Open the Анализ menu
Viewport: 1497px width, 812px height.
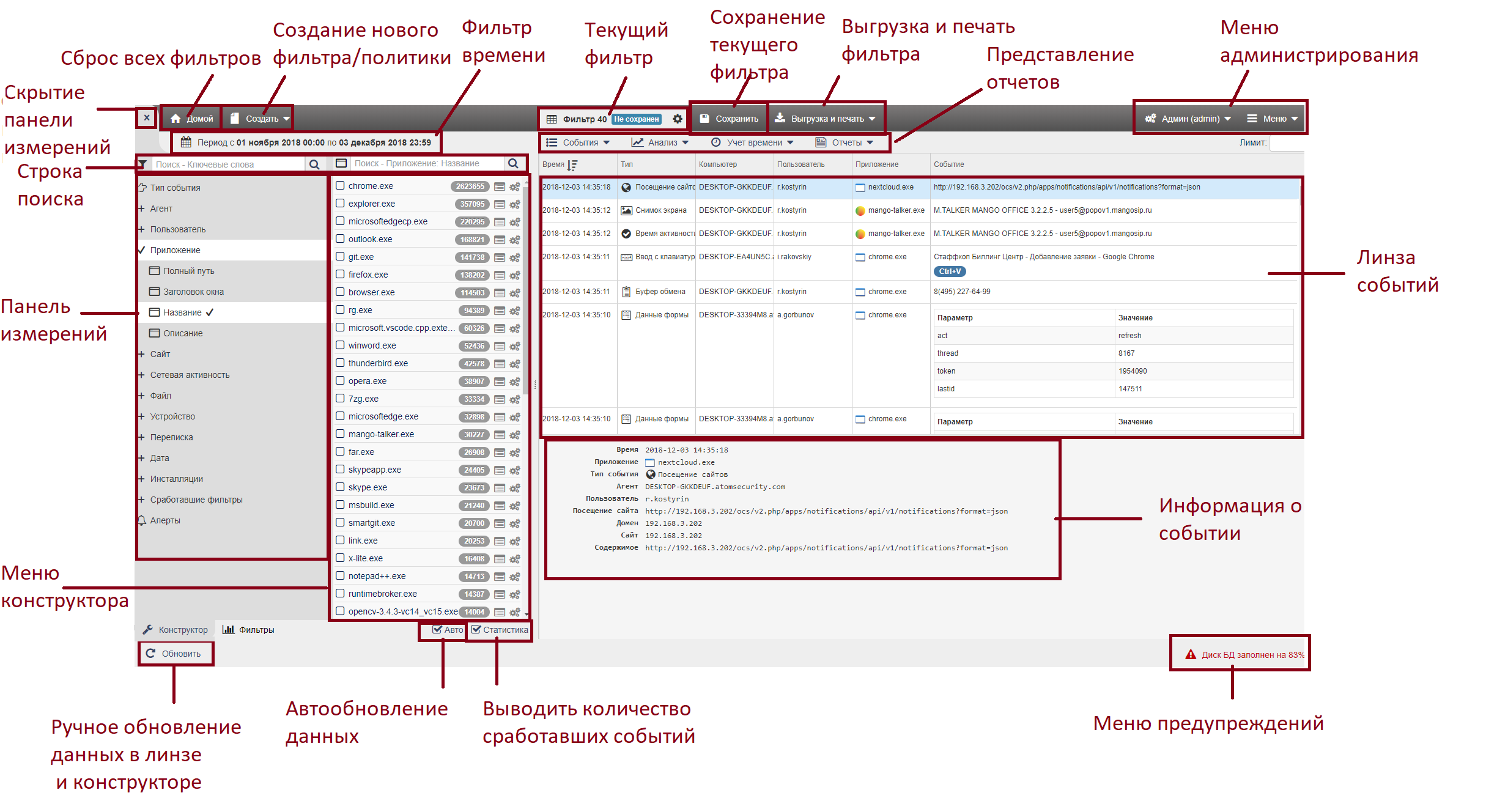(660, 142)
